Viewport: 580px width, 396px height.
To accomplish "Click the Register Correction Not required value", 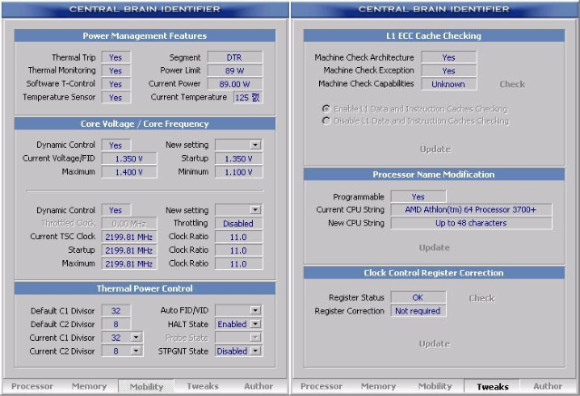I will pos(418,311).
